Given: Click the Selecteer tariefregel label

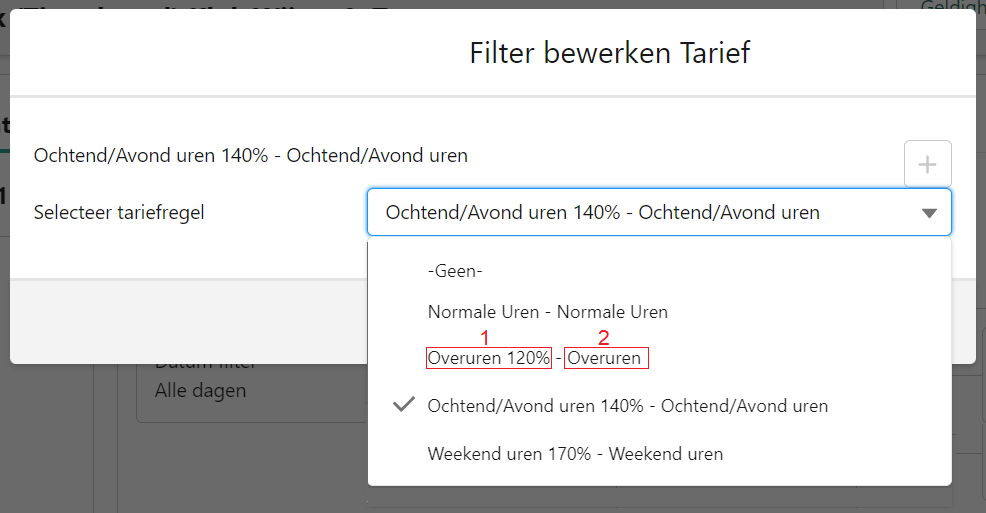Looking at the screenshot, I should [x=119, y=212].
